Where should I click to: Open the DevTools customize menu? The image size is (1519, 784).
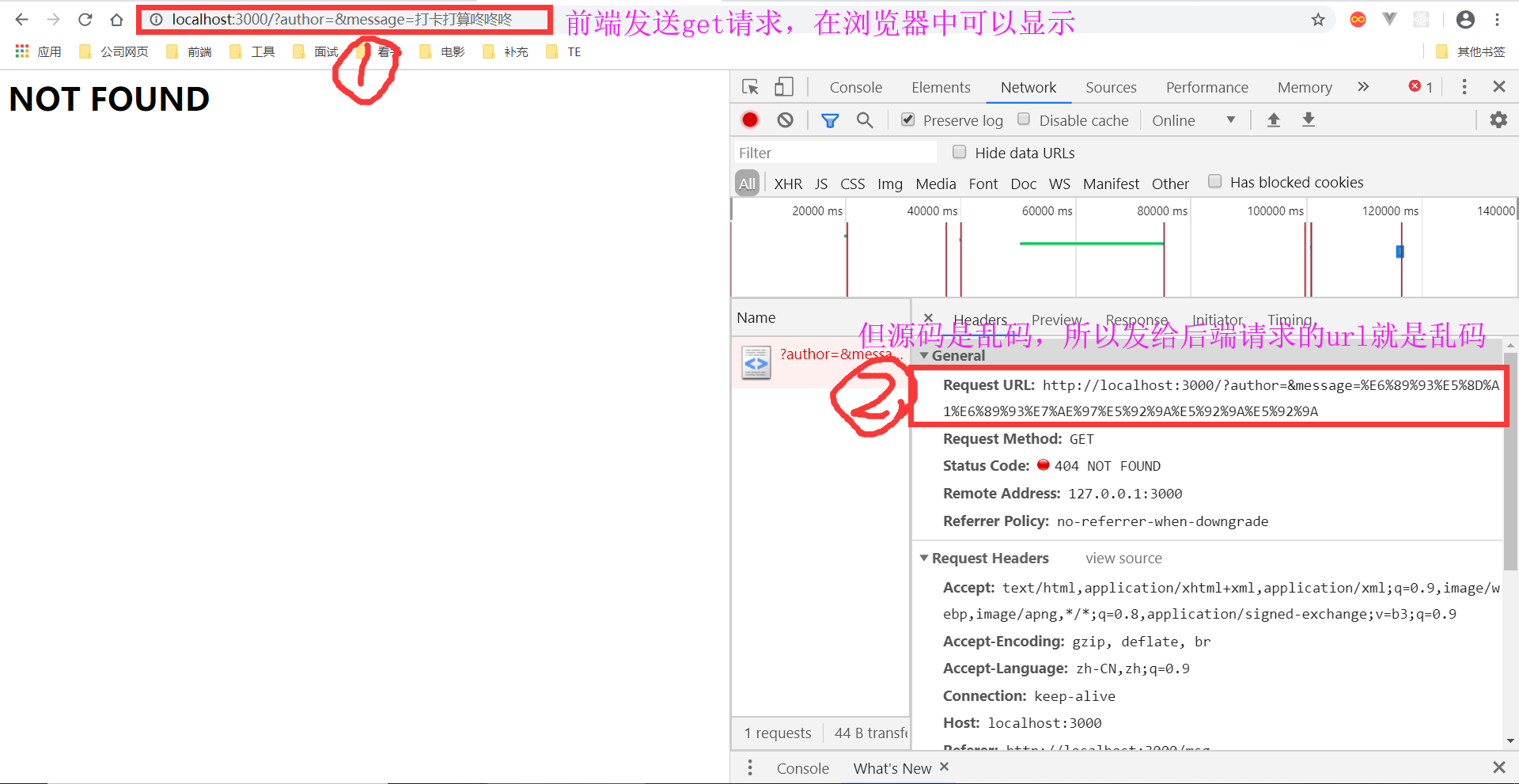(x=1464, y=87)
